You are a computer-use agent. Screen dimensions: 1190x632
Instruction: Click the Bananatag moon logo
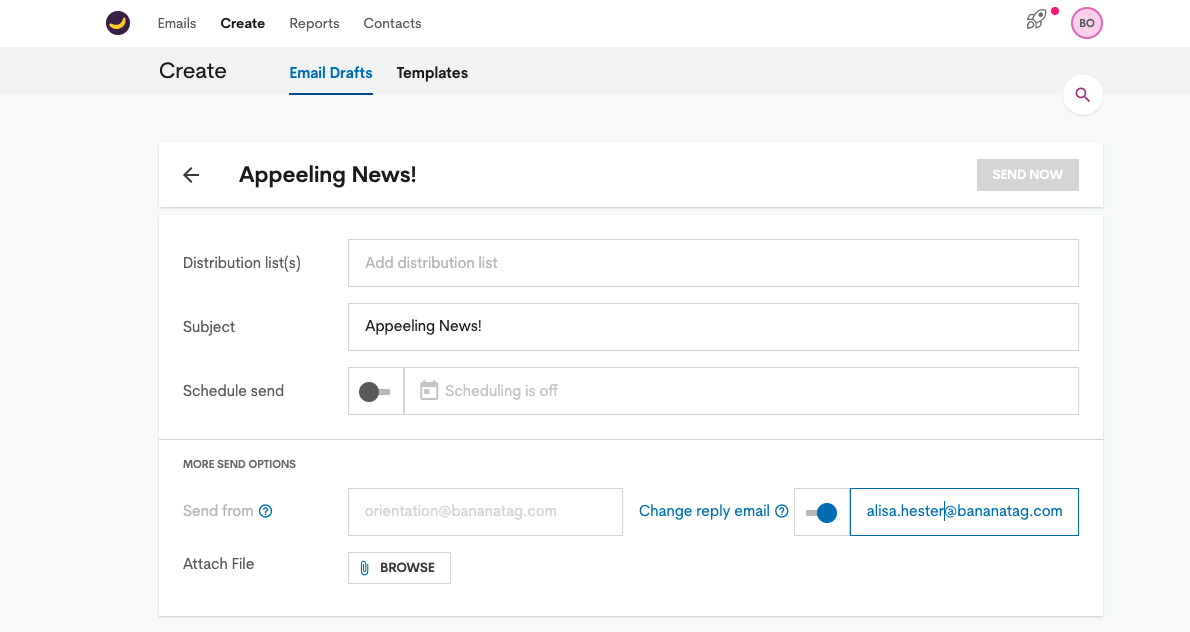pos(118,23)
